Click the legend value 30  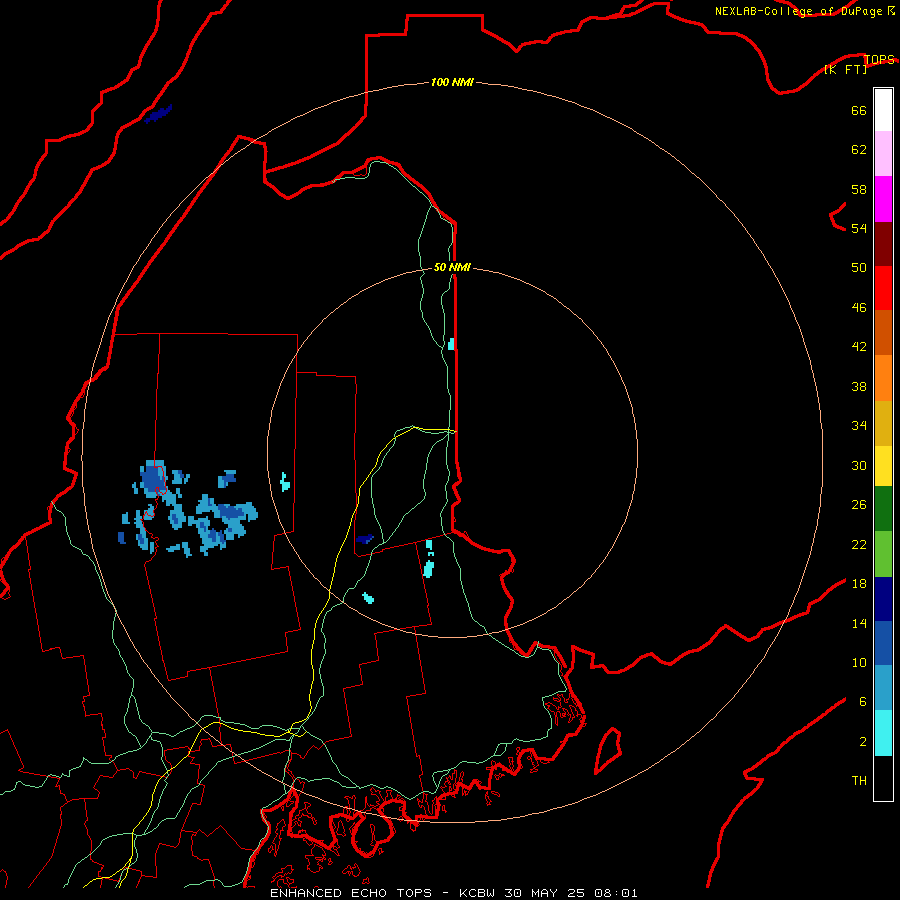point(859,465)
